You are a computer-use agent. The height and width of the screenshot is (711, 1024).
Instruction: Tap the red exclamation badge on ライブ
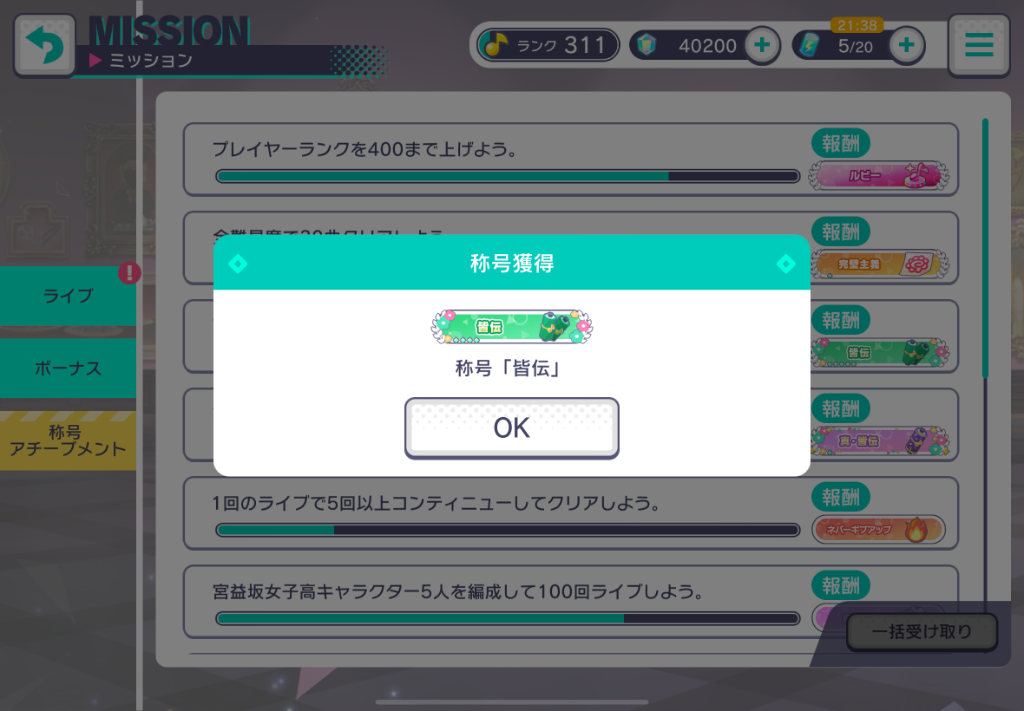coord(129,272)
